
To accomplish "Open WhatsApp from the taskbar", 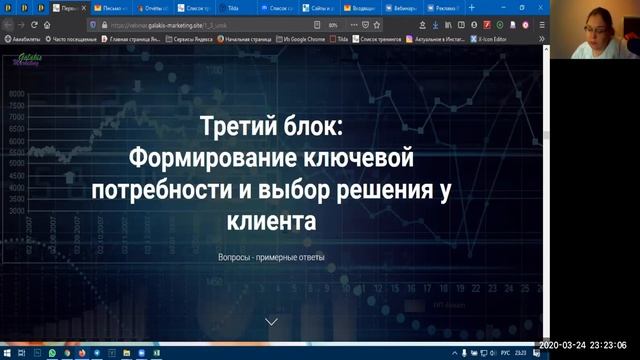I will (x=52, y=353).
